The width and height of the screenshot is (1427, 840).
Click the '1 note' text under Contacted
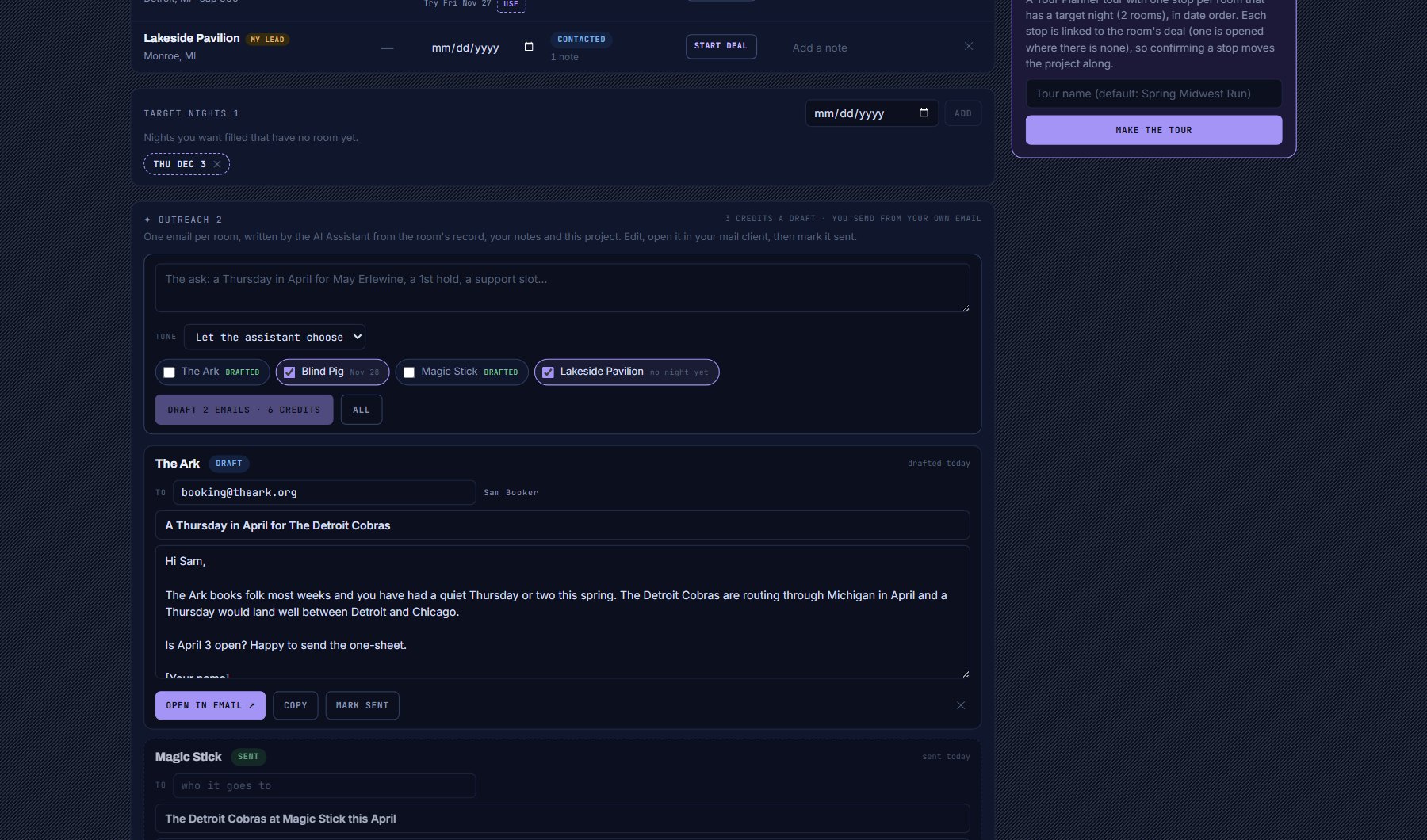[x=564, y=57]
